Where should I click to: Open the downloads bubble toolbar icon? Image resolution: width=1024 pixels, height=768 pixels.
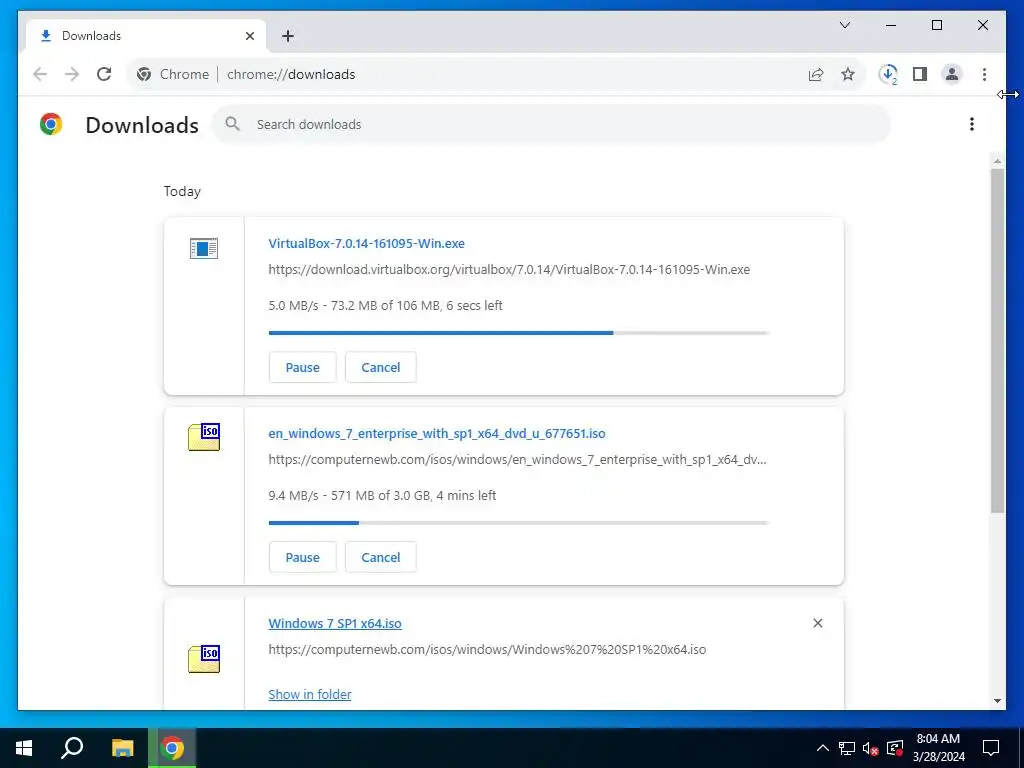coord(888,74)
